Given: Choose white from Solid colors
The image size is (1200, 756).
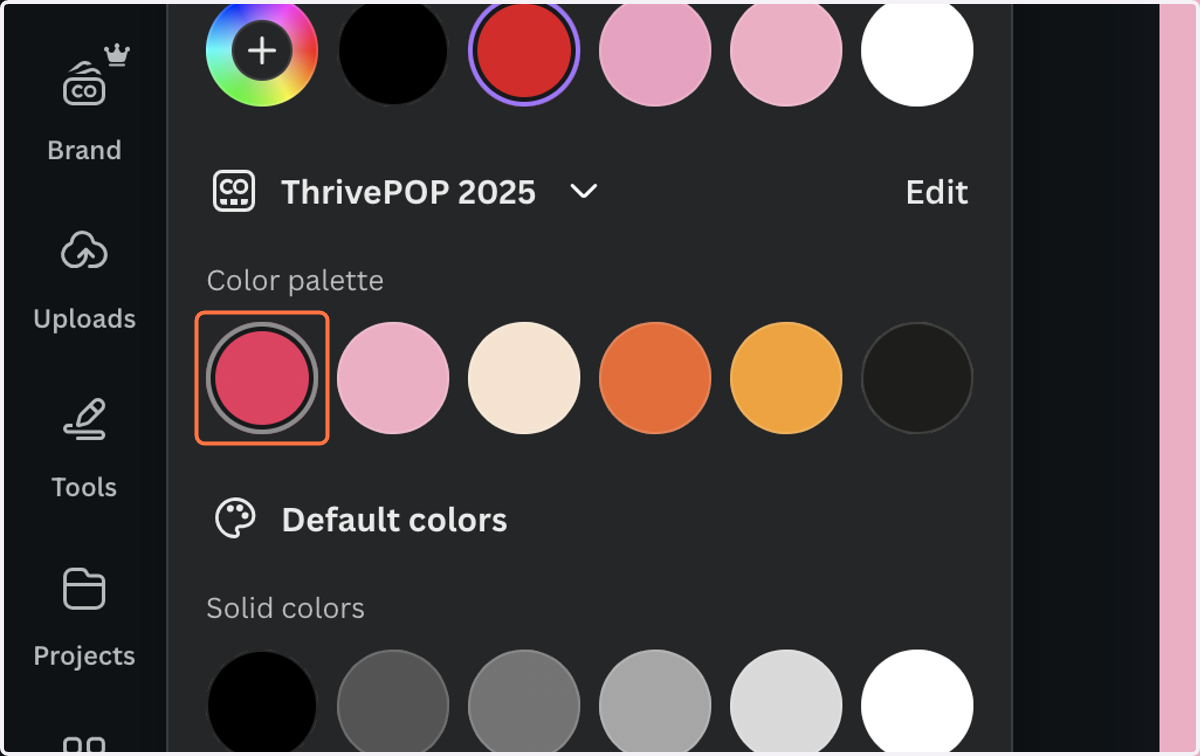Looking at the screenshot, I should click(917, 702).
